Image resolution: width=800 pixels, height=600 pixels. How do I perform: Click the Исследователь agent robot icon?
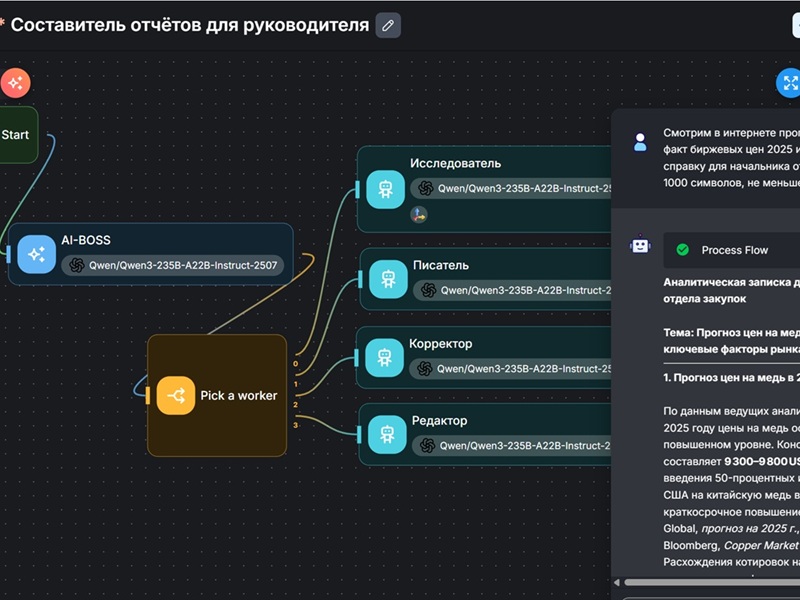[385, 188]
